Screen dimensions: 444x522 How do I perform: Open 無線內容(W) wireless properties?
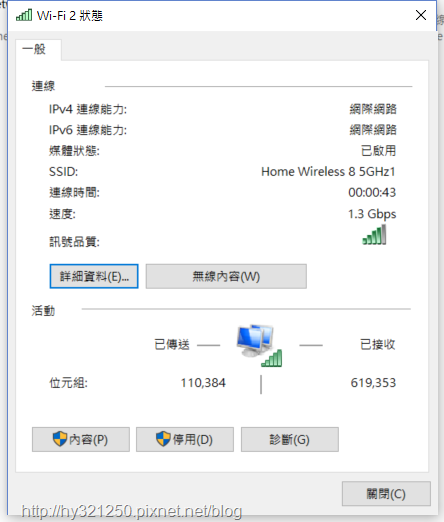226,276
